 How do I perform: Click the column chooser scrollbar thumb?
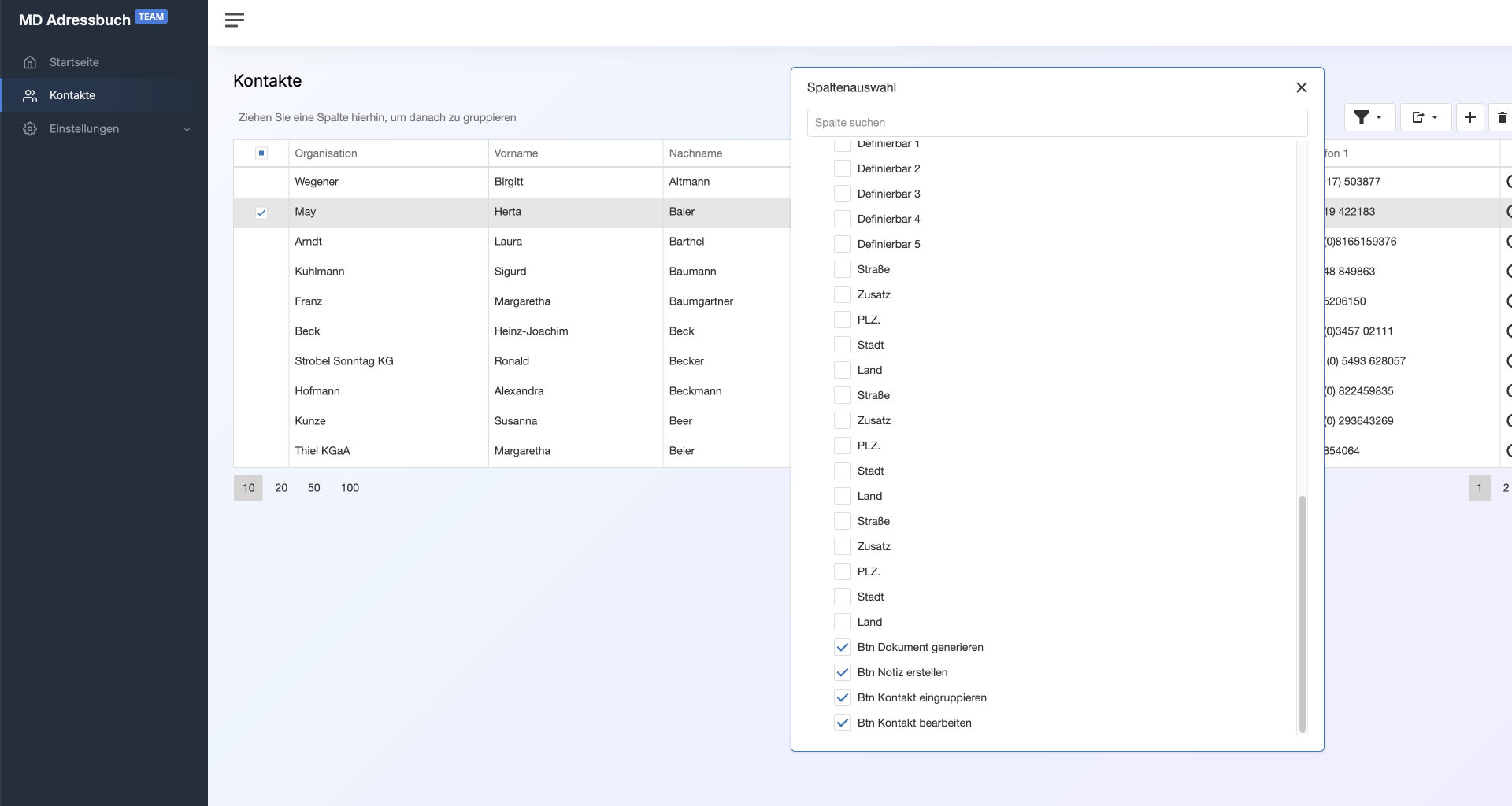tap(1302, 614)
